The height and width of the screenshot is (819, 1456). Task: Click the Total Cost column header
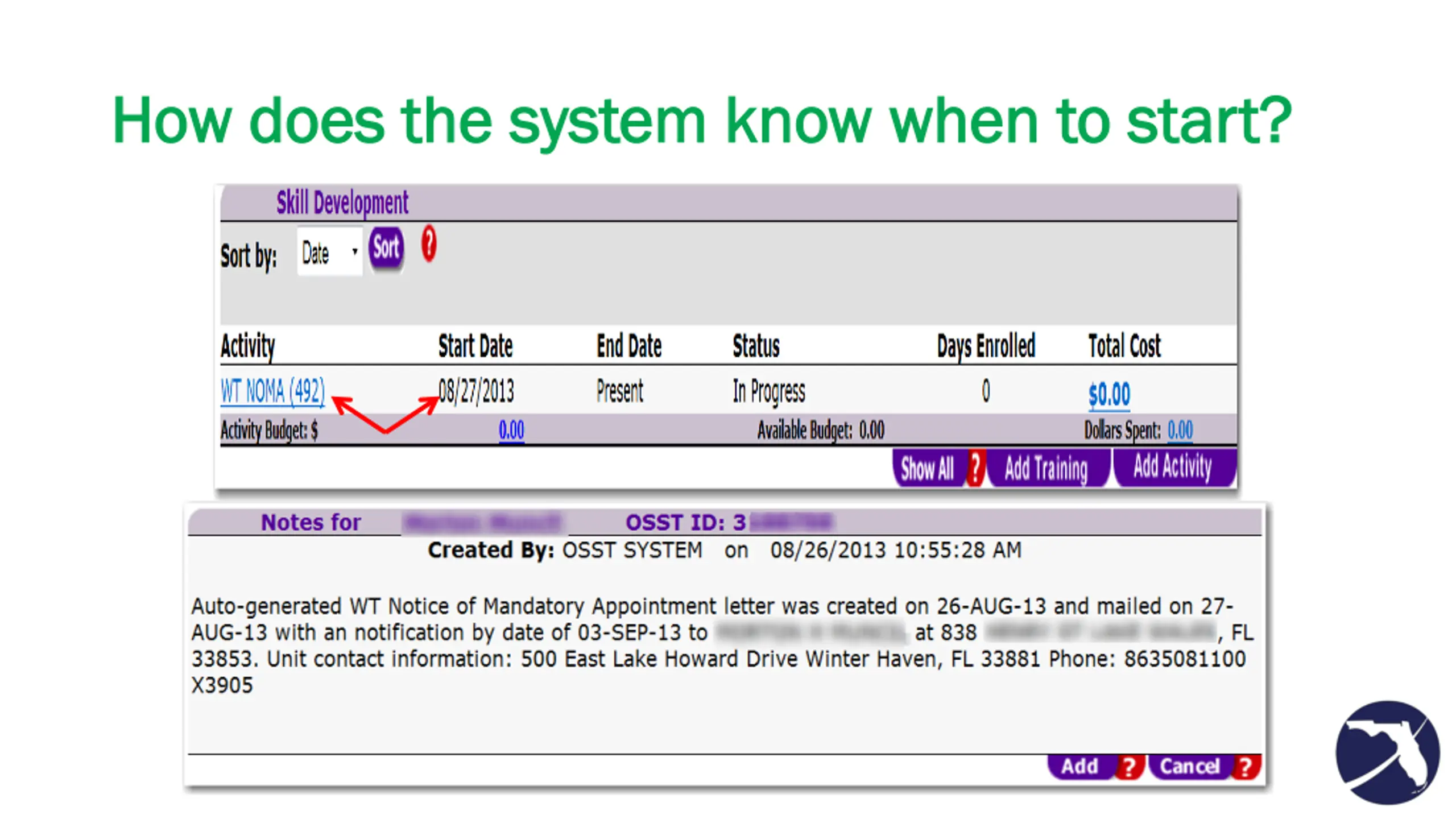1124,346
